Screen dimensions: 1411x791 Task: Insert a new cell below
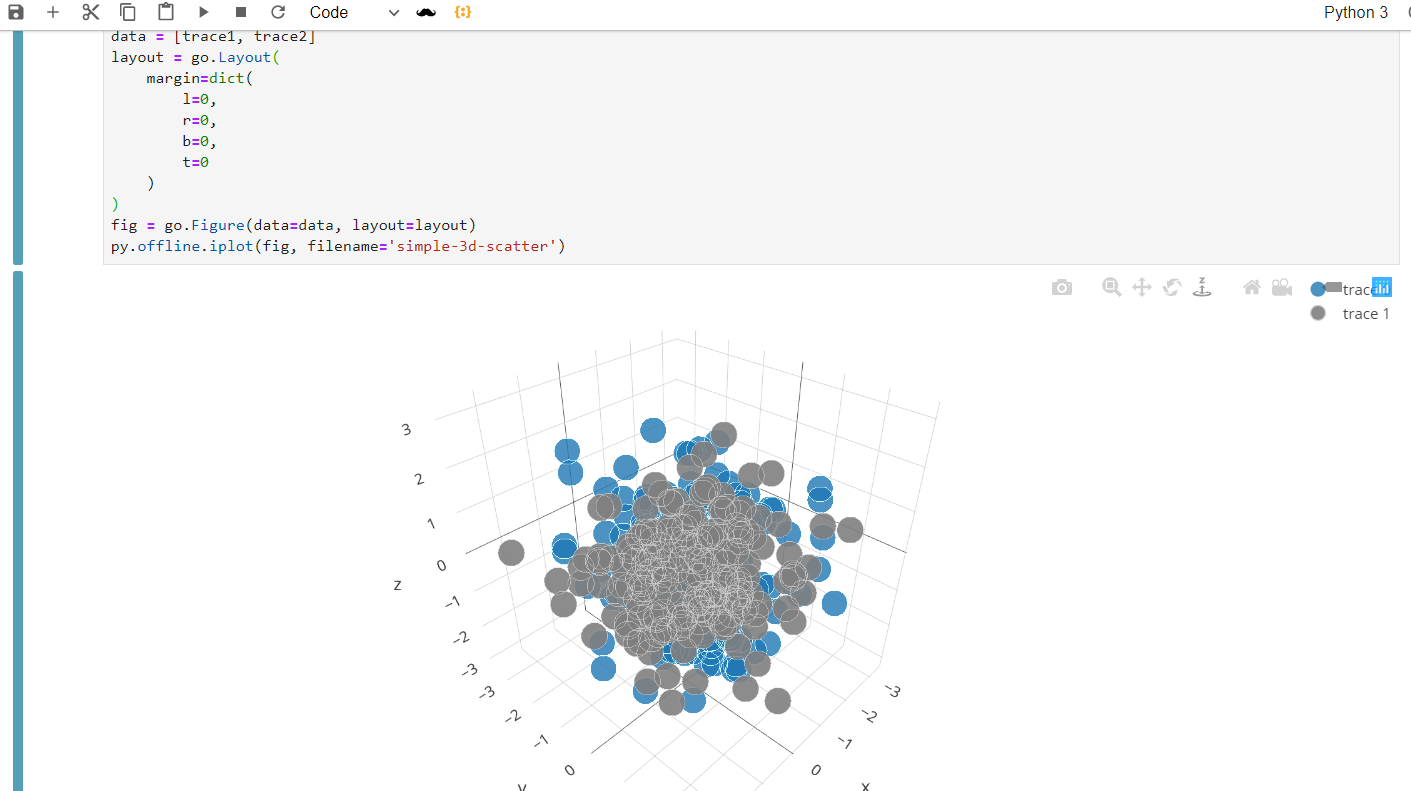pyautogui.click(x=52, y=12)
